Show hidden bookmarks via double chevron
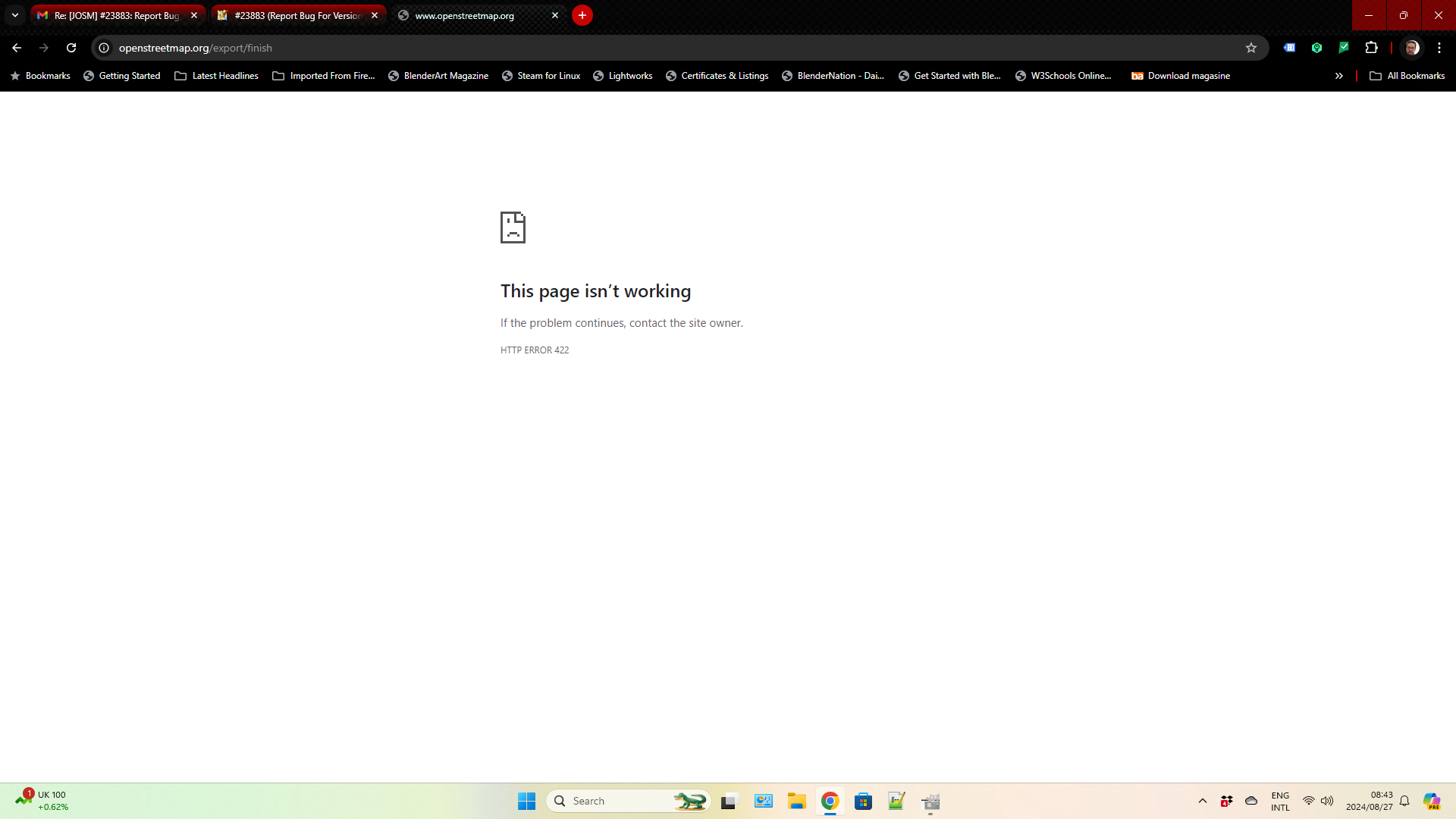The image size is (1456, 819). pos(1339,76)
